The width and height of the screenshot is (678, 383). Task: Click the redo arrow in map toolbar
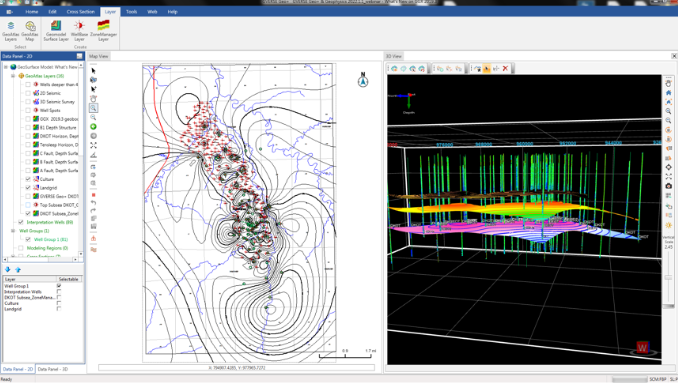click(x=93, y=211)
